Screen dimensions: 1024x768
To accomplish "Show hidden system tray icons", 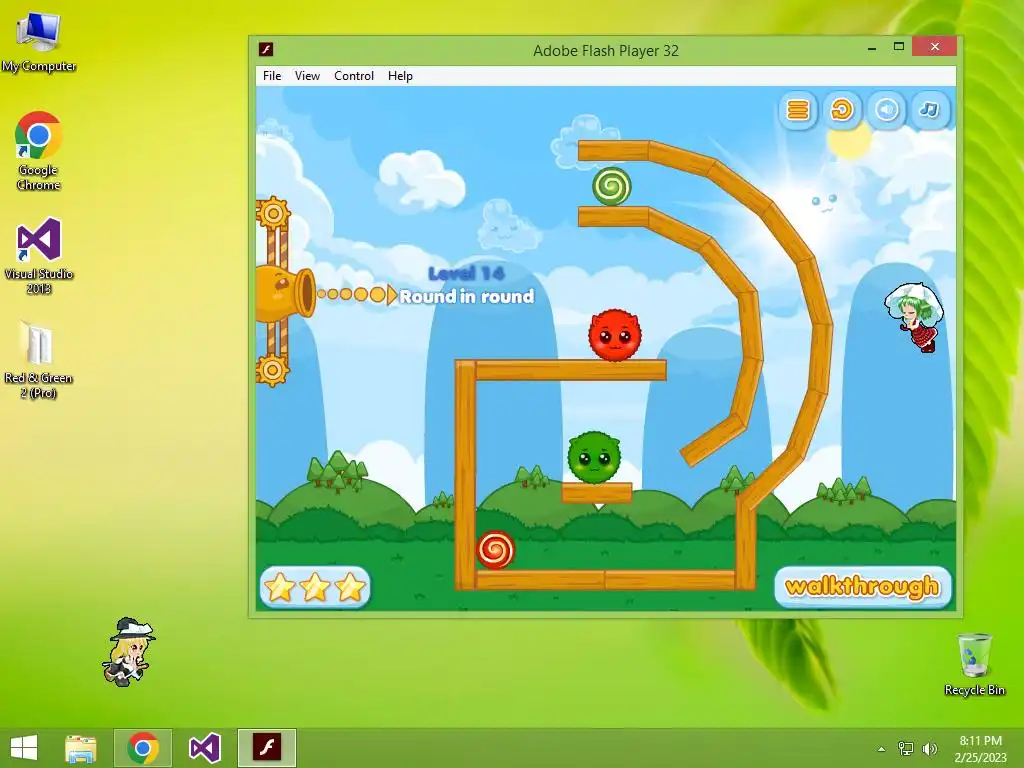I will [882, 749].
